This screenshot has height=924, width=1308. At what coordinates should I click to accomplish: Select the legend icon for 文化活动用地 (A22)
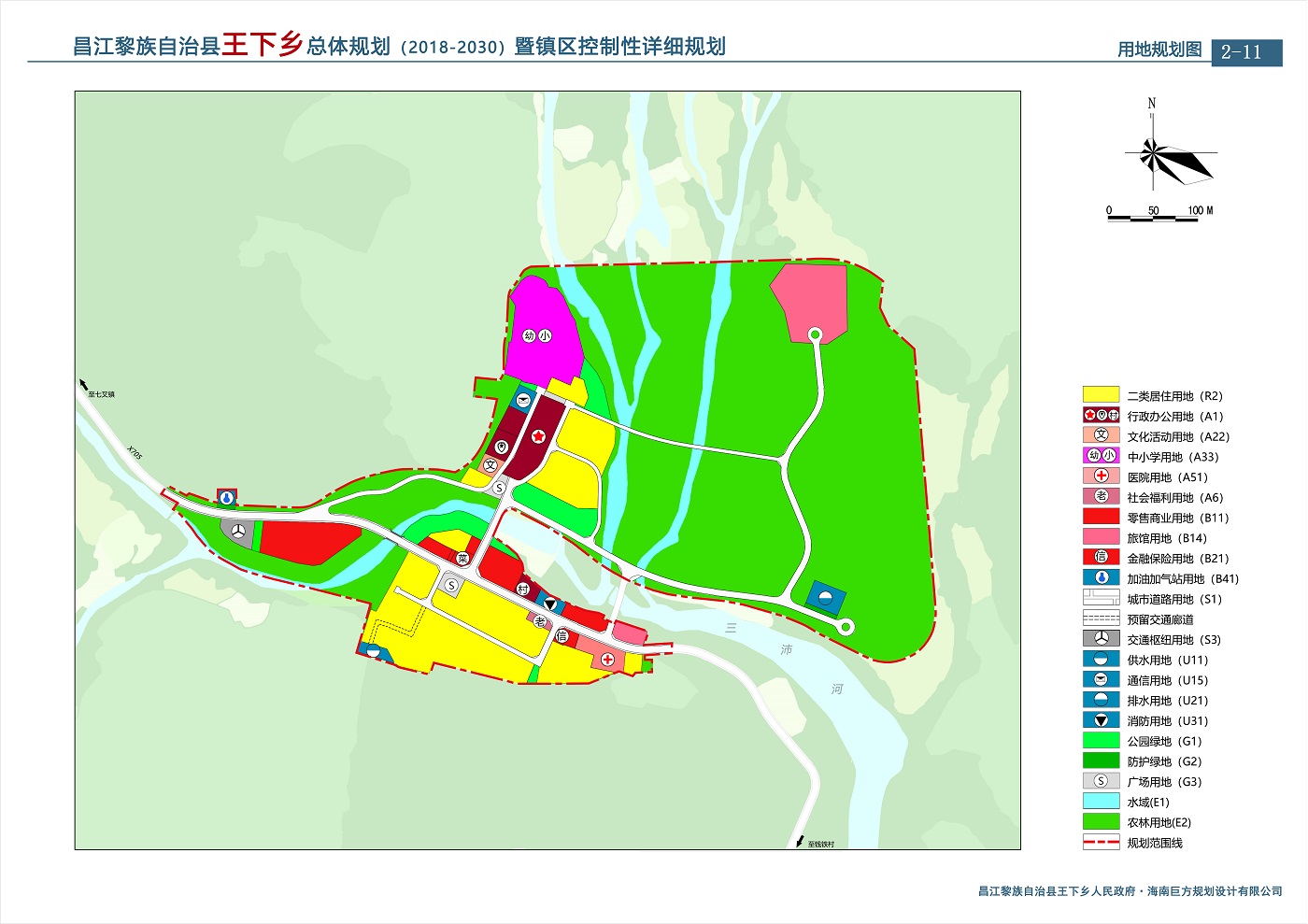tap(1101, 435)
